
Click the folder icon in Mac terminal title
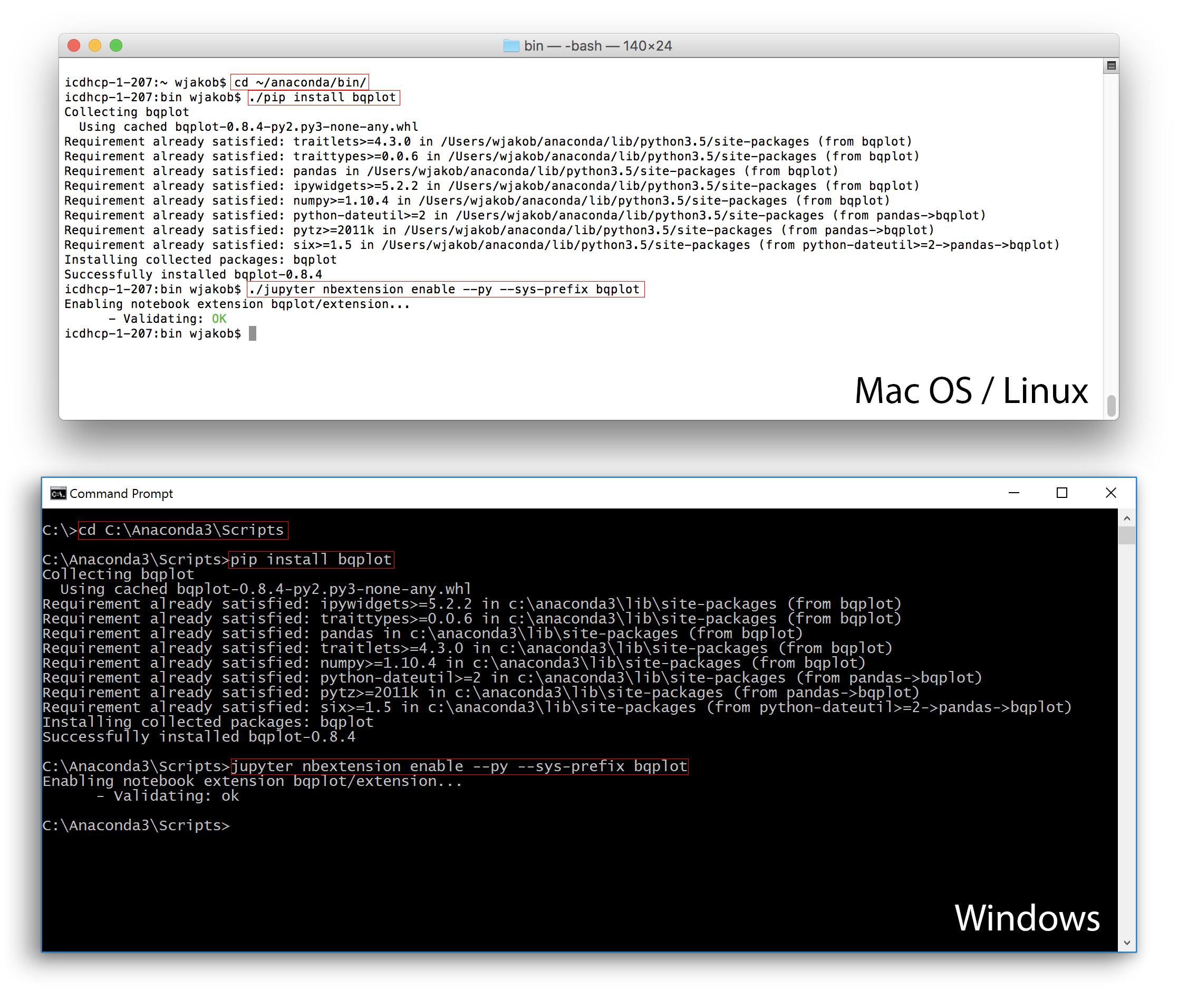coord(511,45)
